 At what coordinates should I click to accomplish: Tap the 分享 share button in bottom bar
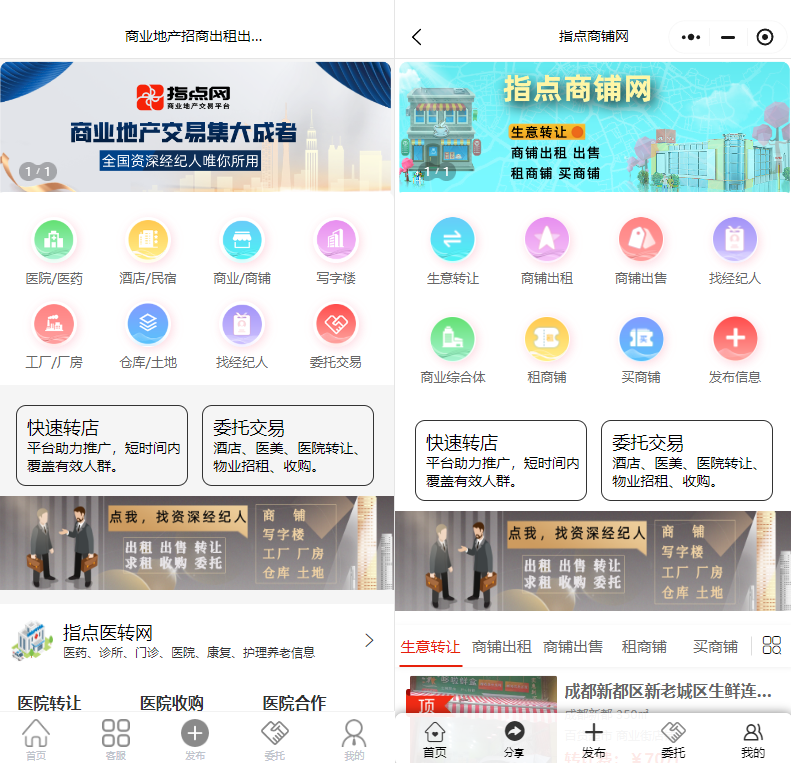point(514,740)
